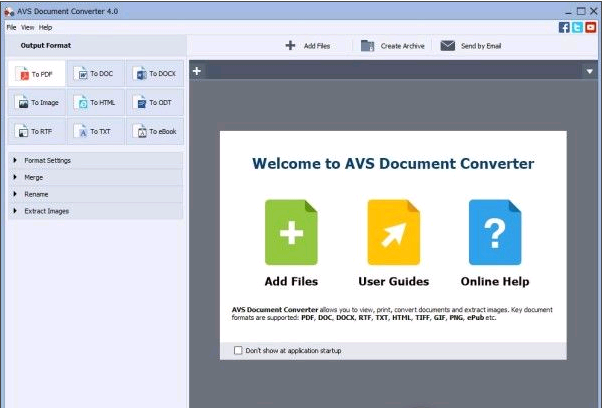Expand the Extract Images section
Viewport: 603px width, 408px height.
(x=95, y=211)
